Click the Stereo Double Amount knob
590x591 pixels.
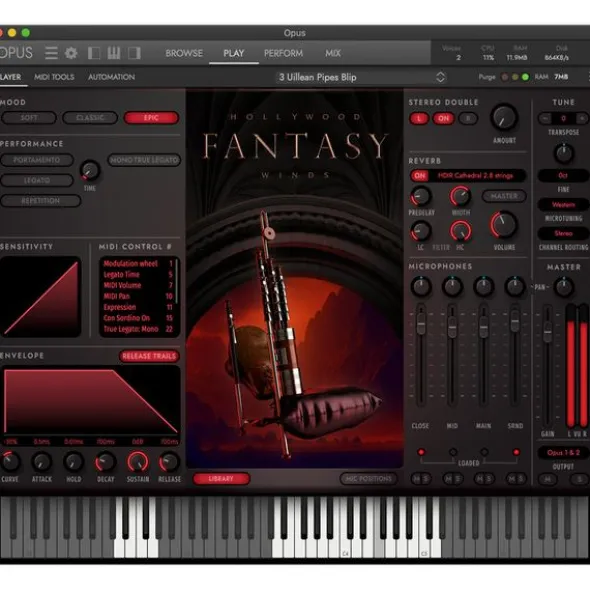click(504, 117)
